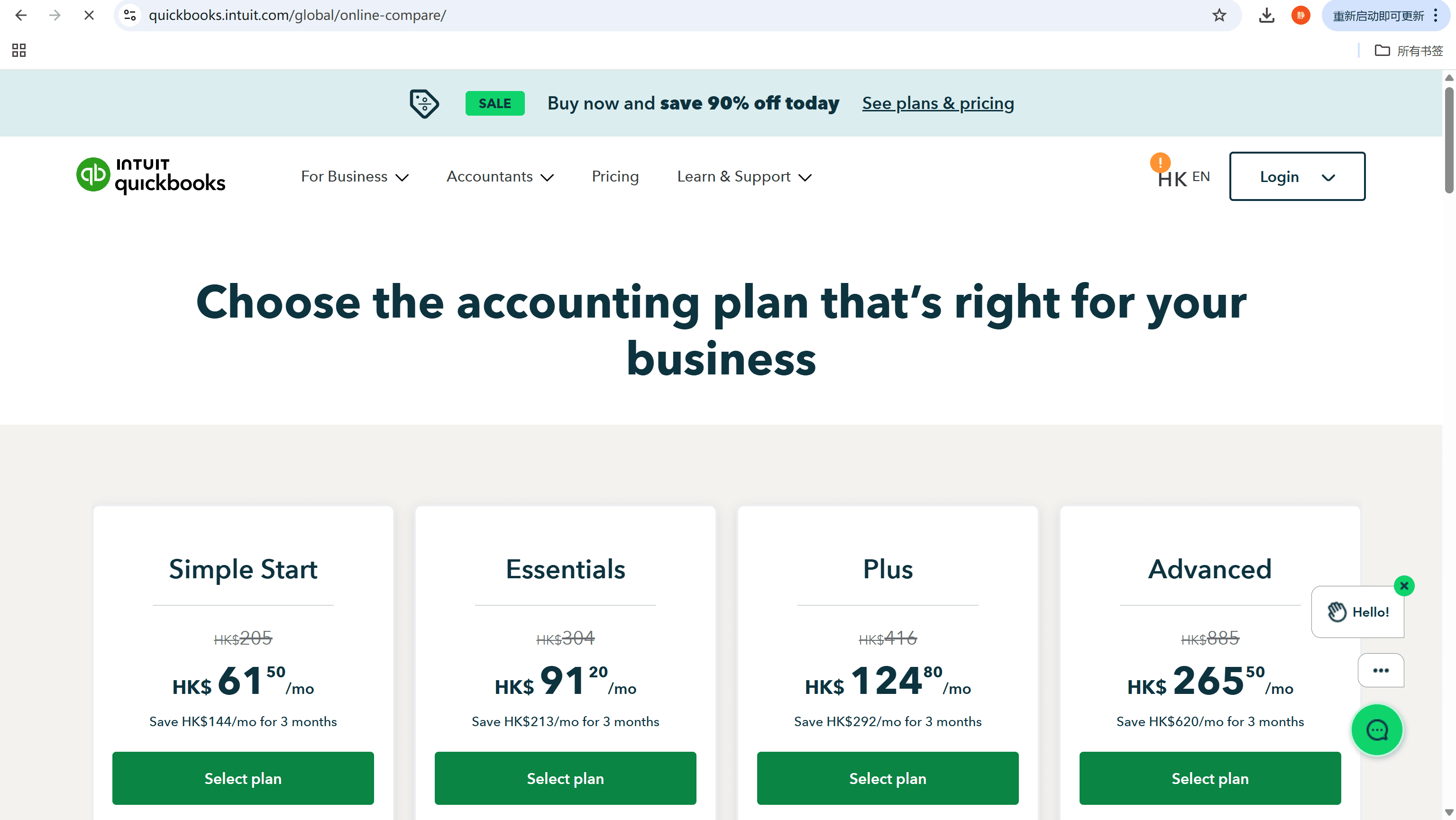The width and height of the screenshot is (1456, 820).
Task: Click the discount tag icon in the banner
Action: 424,103
